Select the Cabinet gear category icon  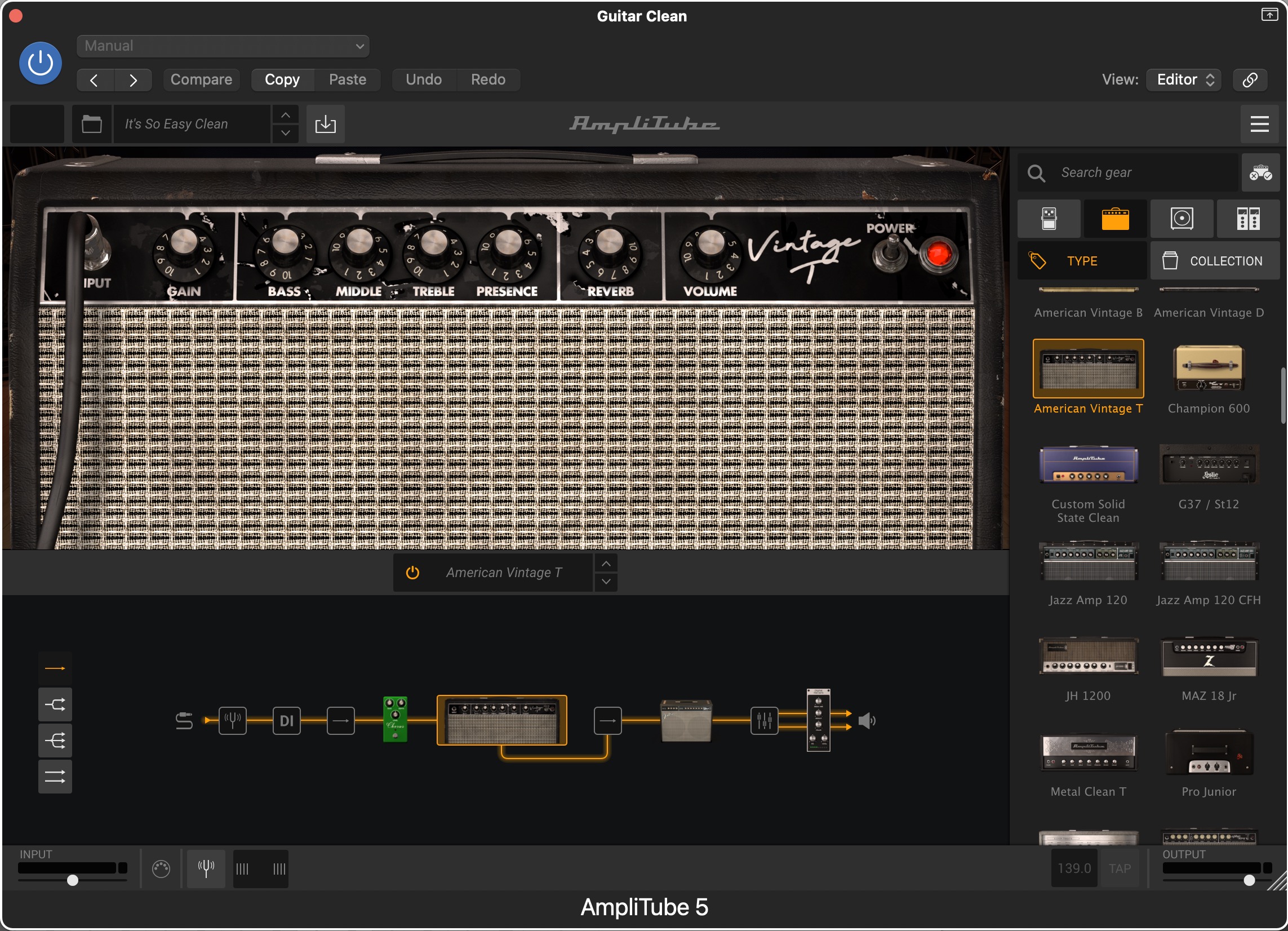click(x=1182, y=219)
